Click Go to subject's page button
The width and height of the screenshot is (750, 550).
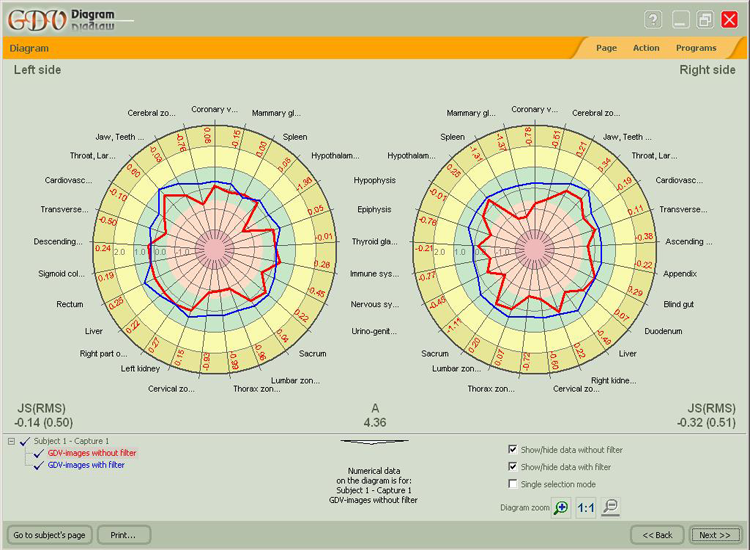[50, 535]
